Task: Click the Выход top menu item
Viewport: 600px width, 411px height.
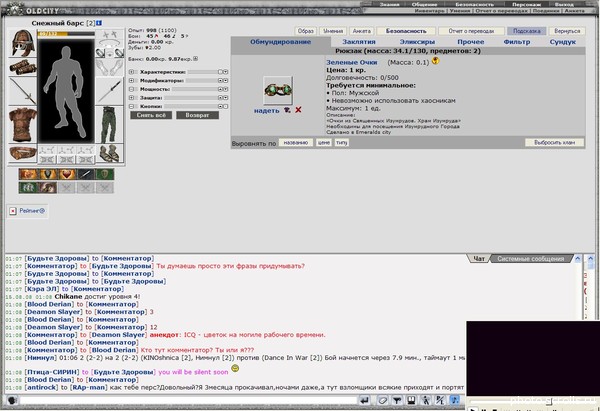Action: [564, 5]
